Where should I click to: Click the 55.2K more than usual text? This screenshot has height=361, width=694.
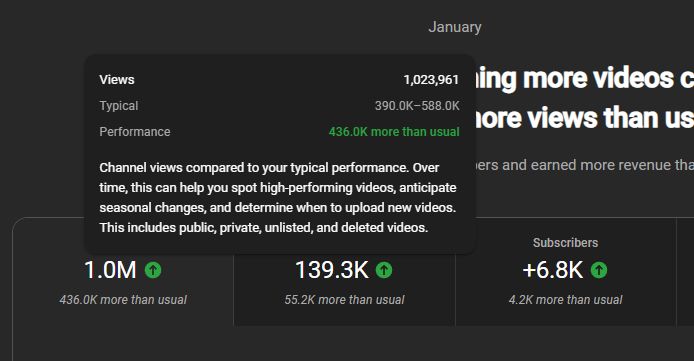click(344, 300)
